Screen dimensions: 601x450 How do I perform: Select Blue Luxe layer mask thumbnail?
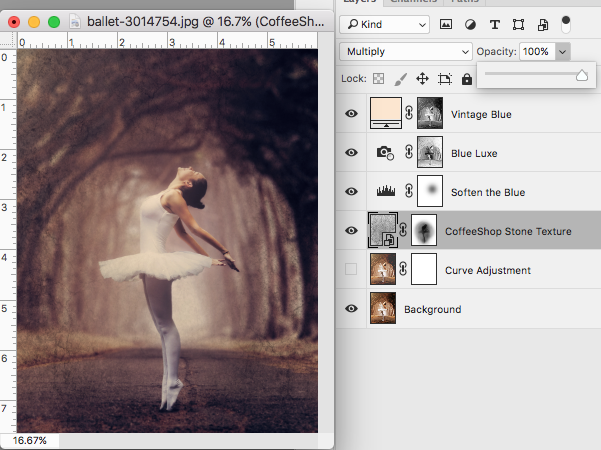coord(430,152)
